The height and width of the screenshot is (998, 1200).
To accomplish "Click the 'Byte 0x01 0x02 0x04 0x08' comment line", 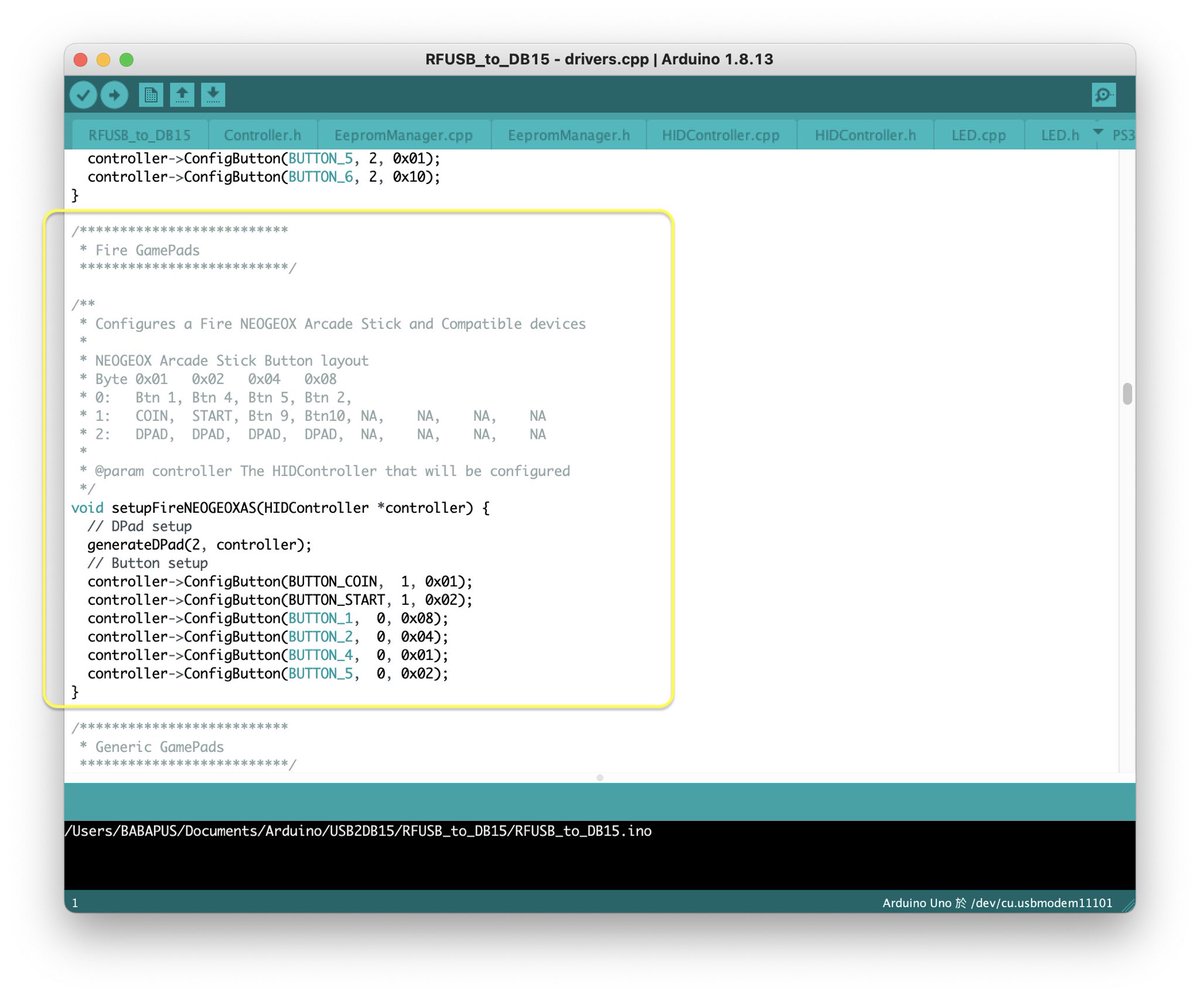I will click(x=208, y=379).
